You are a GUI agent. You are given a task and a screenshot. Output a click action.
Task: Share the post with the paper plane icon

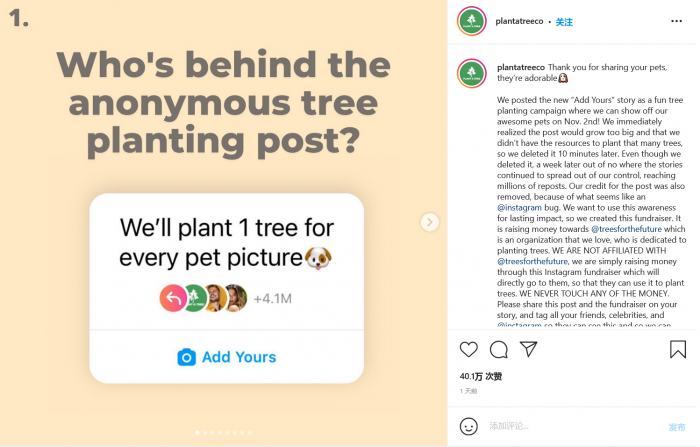click(529, 349)
